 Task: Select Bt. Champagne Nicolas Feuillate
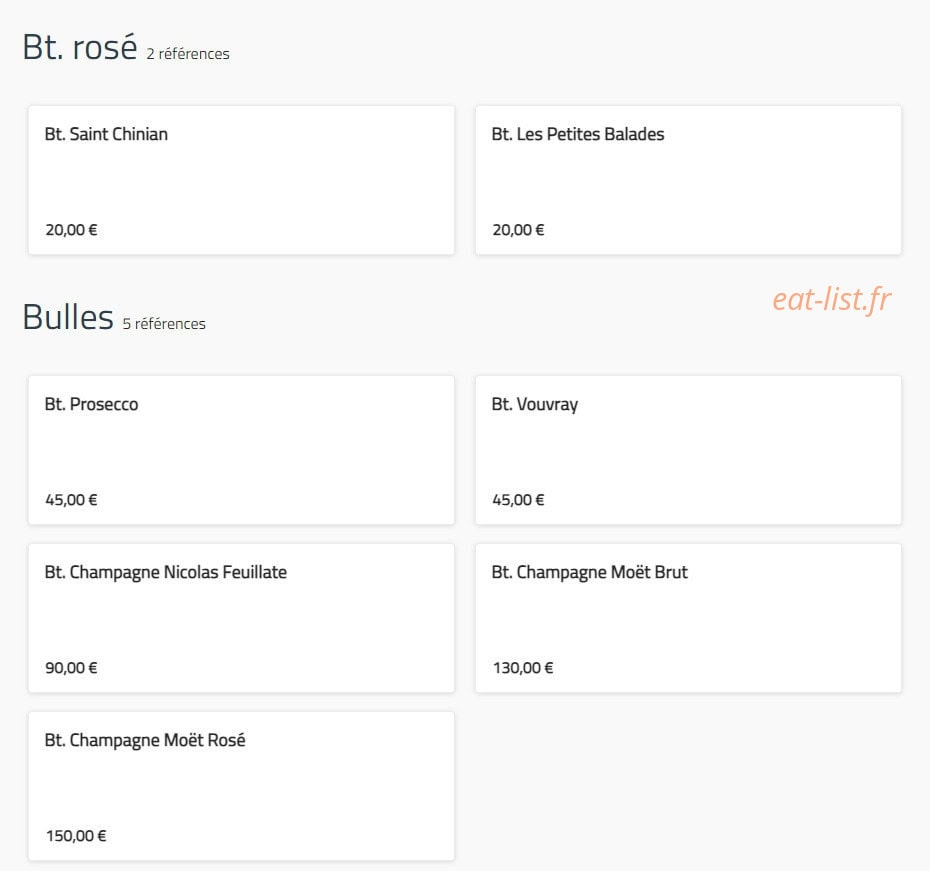pos(241,618)
